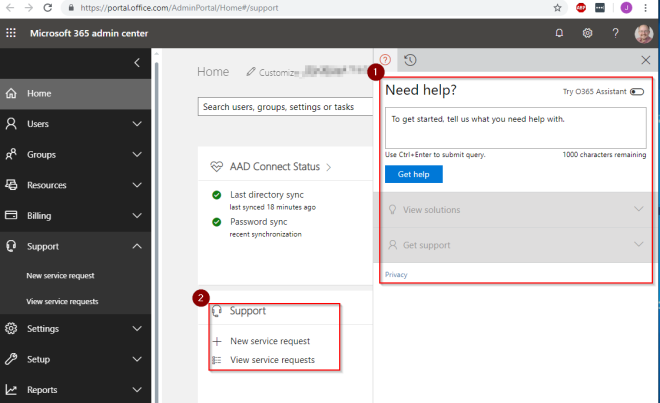The width and height of the screenshot is (660, 403).
Task: Open Setup in sidebar
Action: (75, 359)
